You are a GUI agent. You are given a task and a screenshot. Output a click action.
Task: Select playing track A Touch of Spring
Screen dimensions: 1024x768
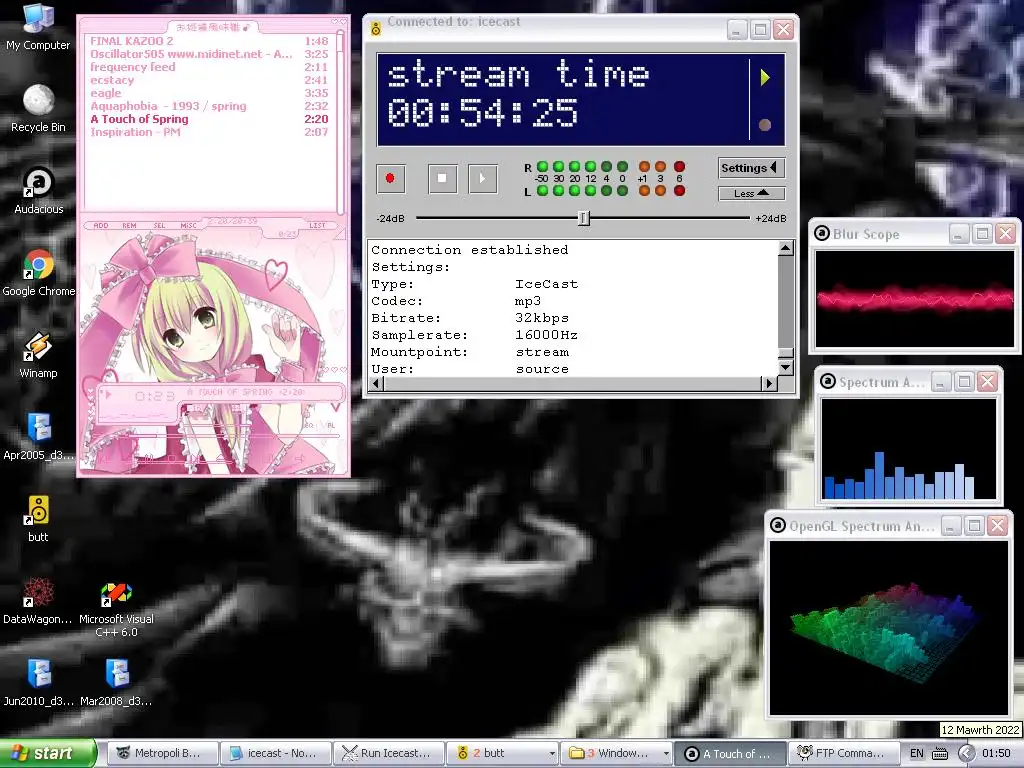(x=209, y=120)
